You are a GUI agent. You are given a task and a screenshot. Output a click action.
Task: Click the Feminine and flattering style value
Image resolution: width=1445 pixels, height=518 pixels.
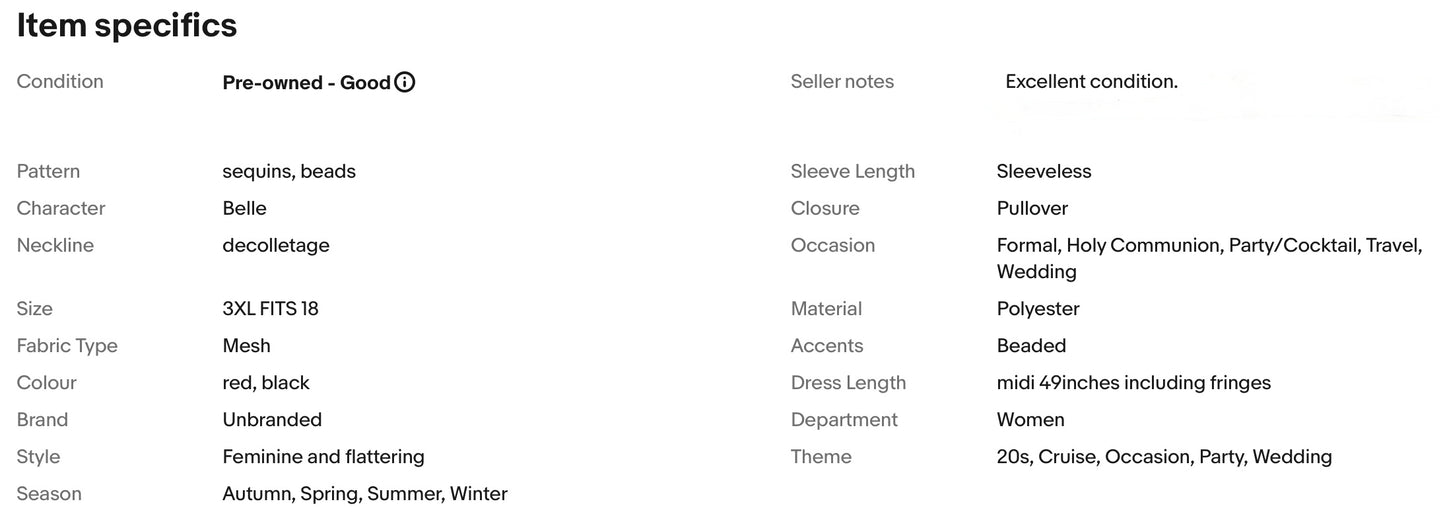coord(323,457)
